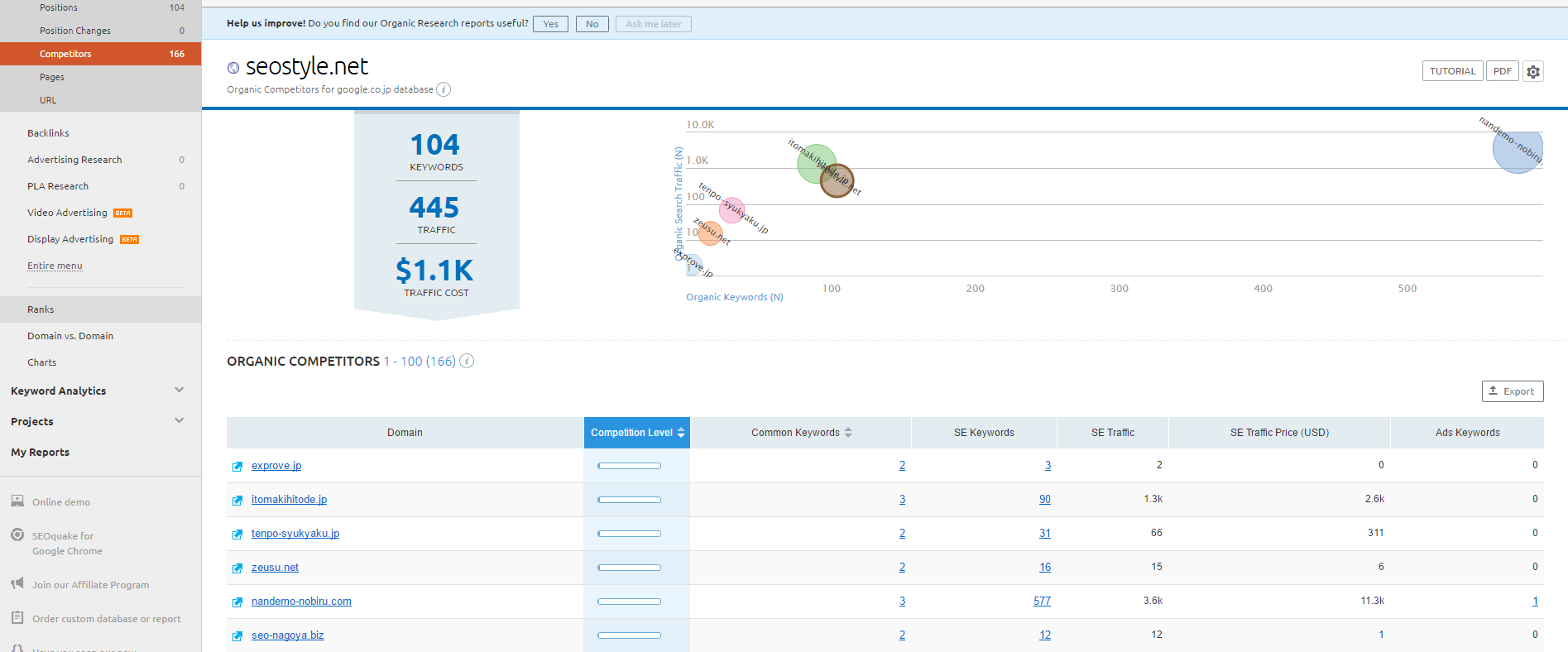Click the Export button above the table
This screenshot has height=652, width=1568.
point(1513,391)
